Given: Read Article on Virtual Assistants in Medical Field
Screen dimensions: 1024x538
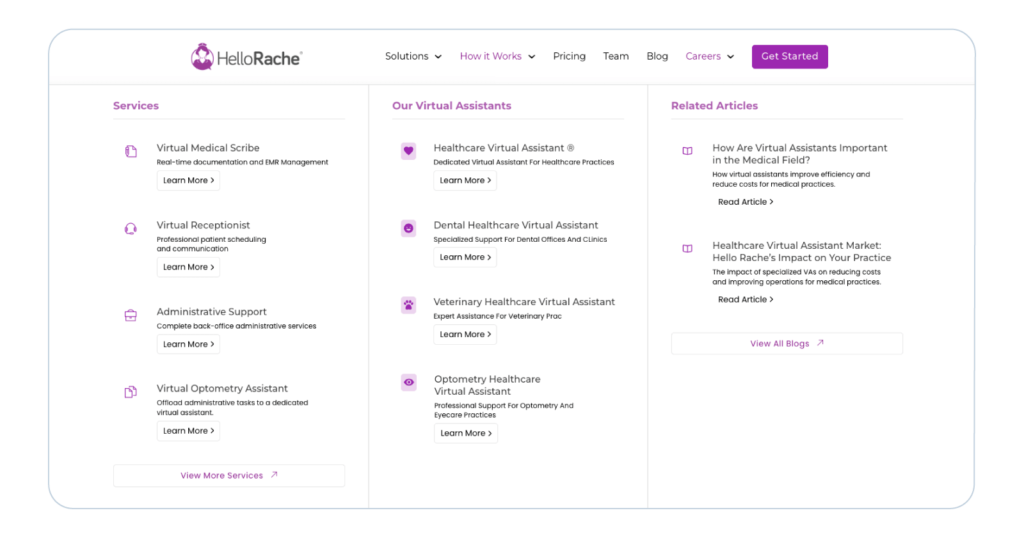Looking at the screenshot, I should click(x=745, y=202).
